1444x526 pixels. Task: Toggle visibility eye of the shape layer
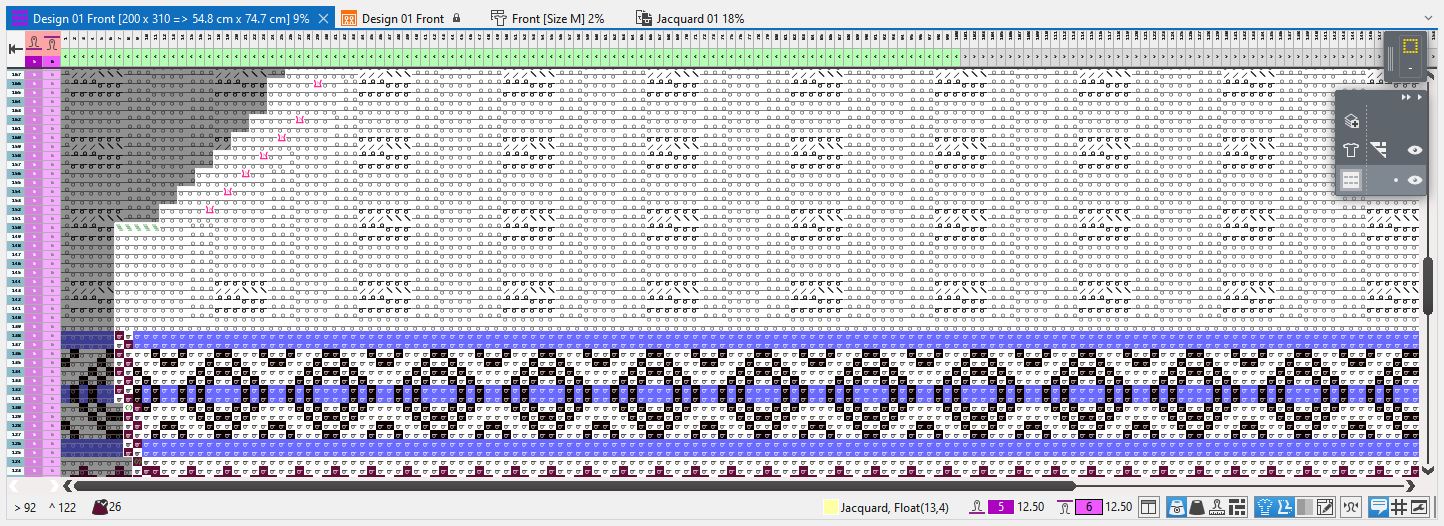point(1415,151)
